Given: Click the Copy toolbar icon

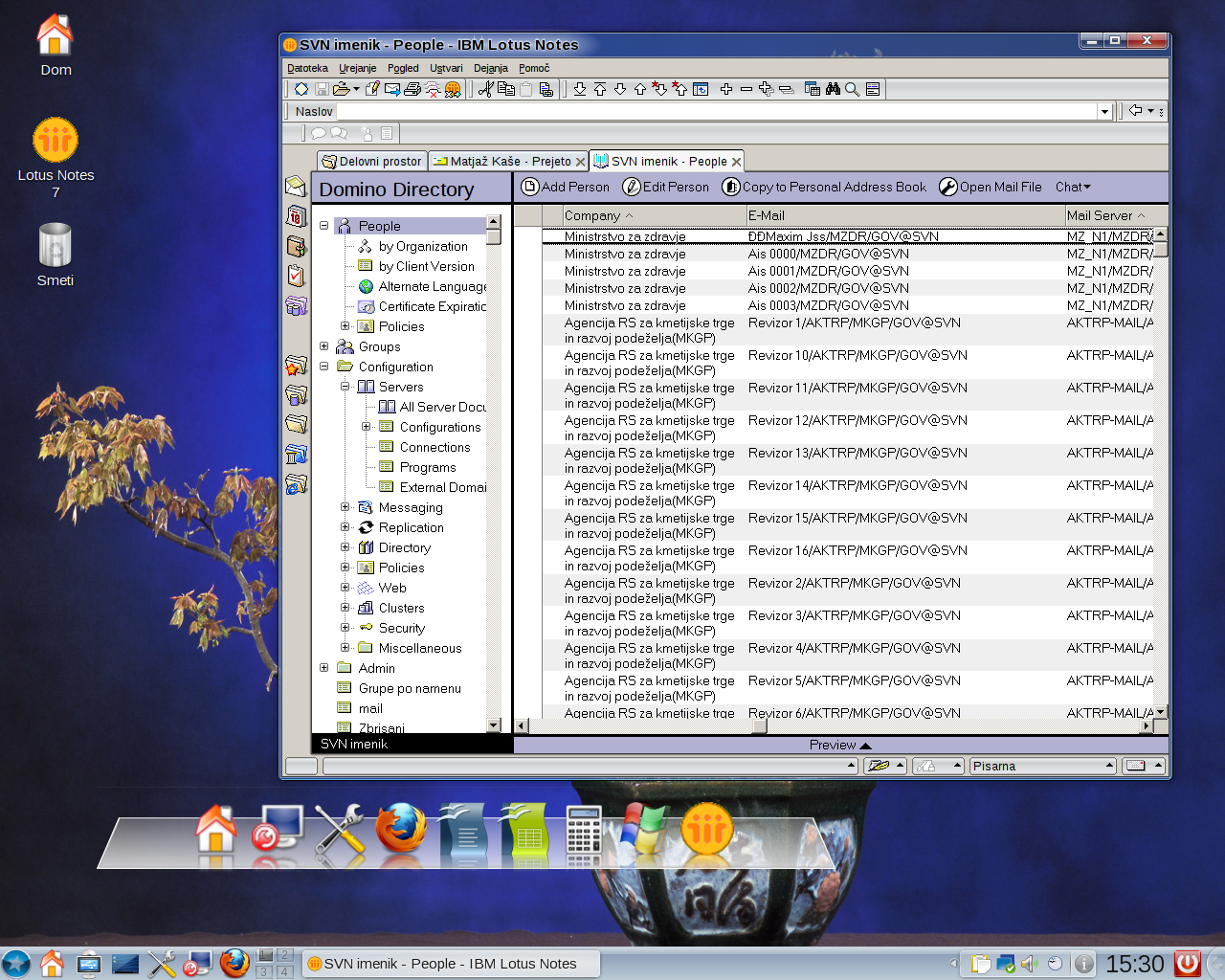Looking at the screenshot, I should click(x=506, y=89).
